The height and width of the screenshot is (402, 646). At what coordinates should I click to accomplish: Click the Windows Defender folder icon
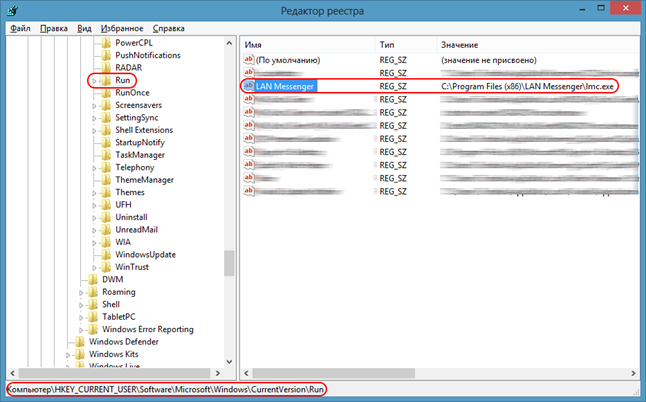coord(80,342)
